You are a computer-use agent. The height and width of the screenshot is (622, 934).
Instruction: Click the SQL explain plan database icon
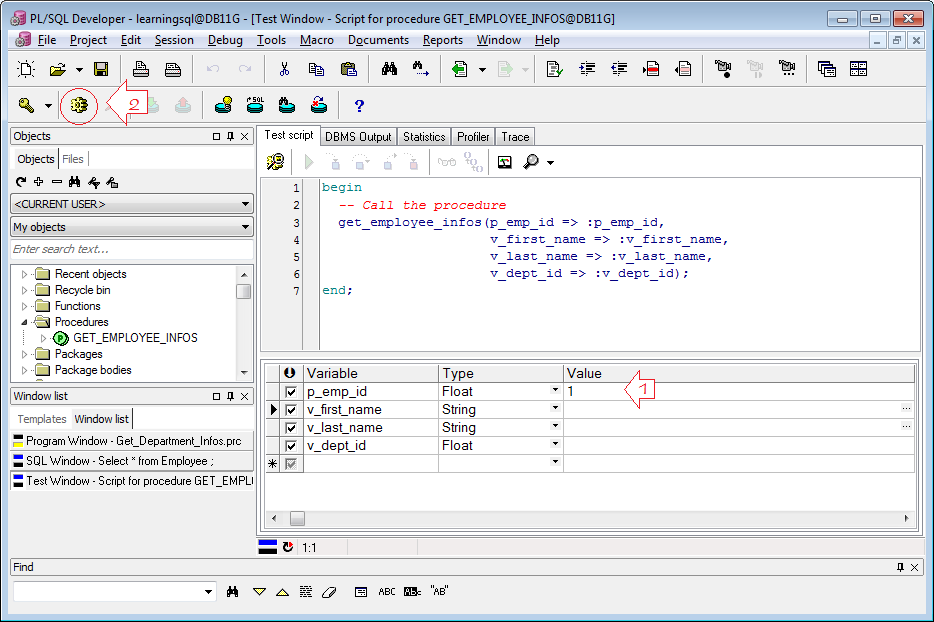coord(256,105)
